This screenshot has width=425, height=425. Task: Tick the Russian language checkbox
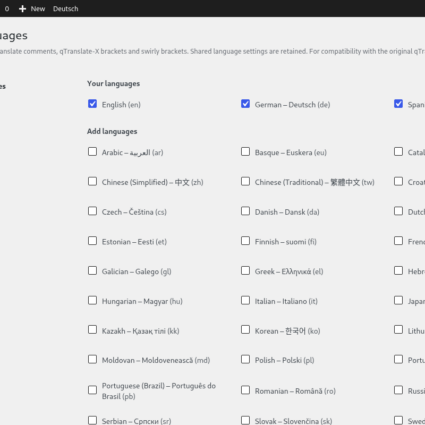coord(398,390)
